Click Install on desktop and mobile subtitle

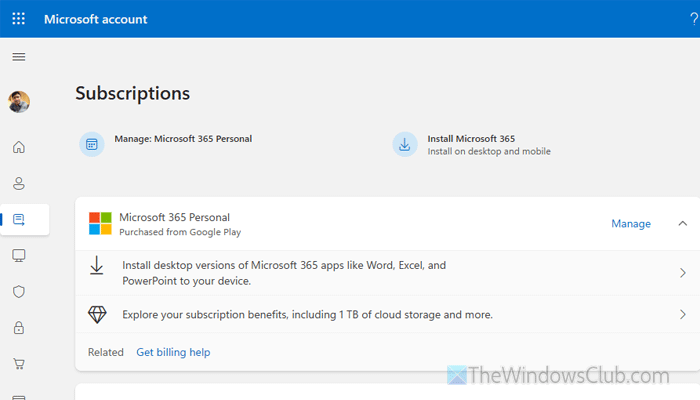[489, 151]
